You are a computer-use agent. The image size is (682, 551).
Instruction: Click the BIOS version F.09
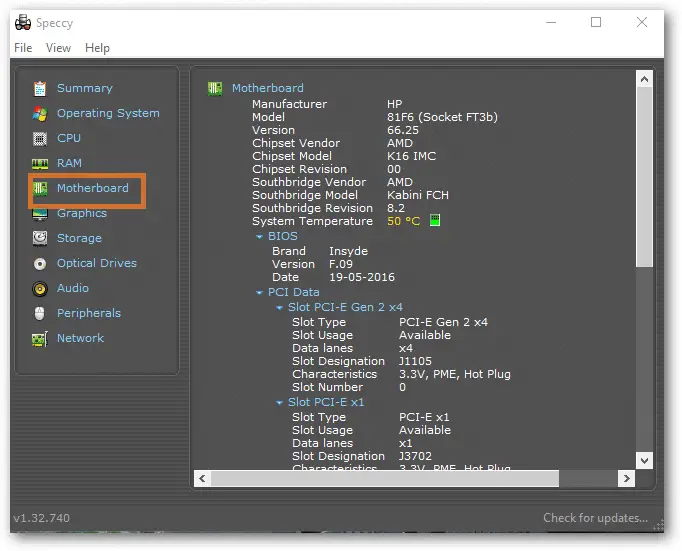tap(341, 264)
